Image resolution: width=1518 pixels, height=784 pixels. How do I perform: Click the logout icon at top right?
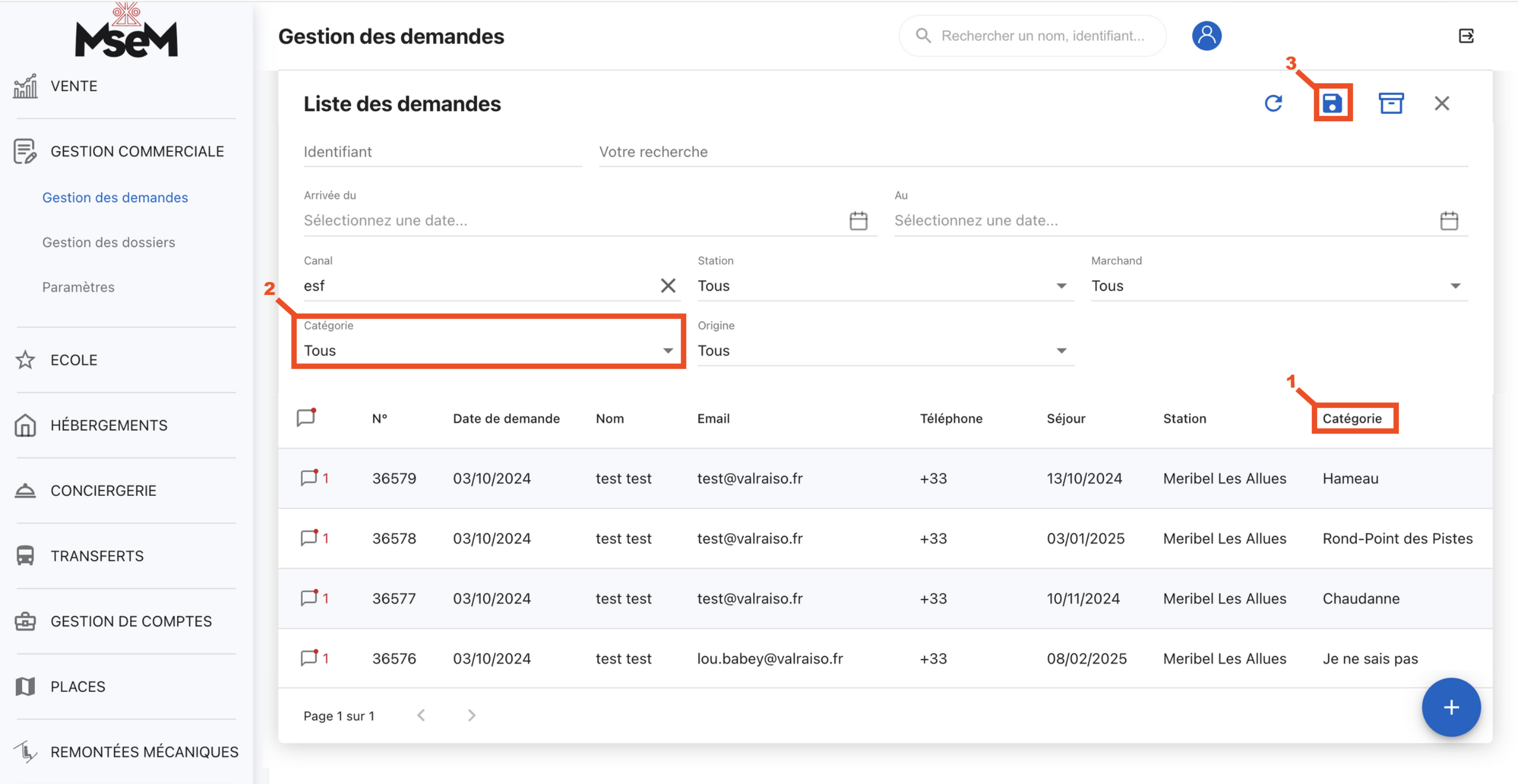coord(1465,36)
